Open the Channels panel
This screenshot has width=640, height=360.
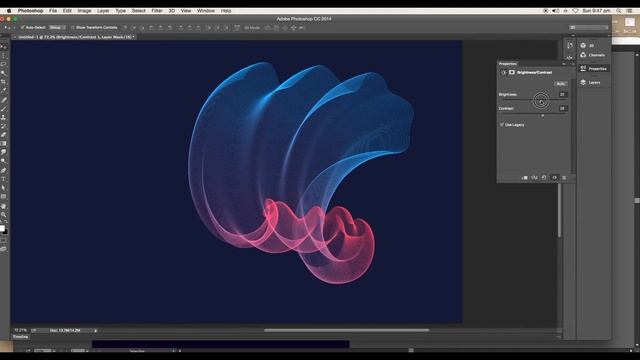(x=593, y=55)
